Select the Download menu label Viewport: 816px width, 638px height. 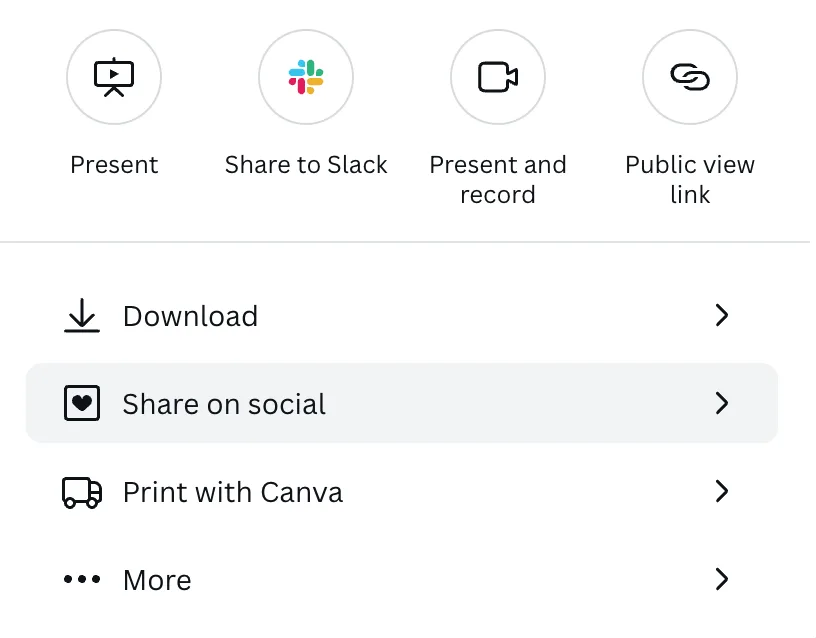click(190, 316)
